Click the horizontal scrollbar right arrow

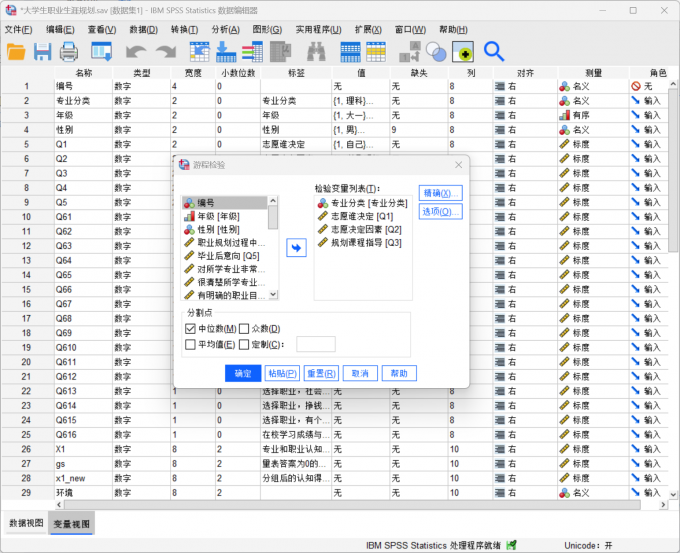click(663, 505)
